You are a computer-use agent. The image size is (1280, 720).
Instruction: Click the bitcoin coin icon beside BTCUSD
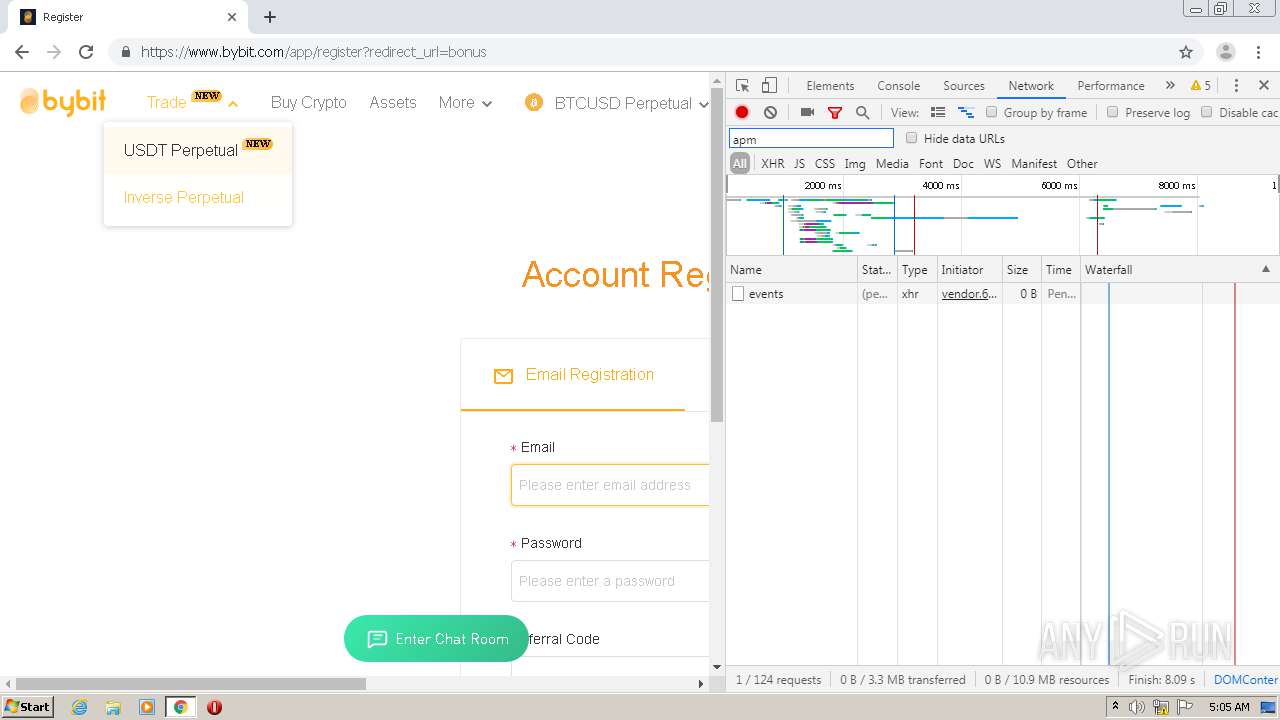point(534,103)
